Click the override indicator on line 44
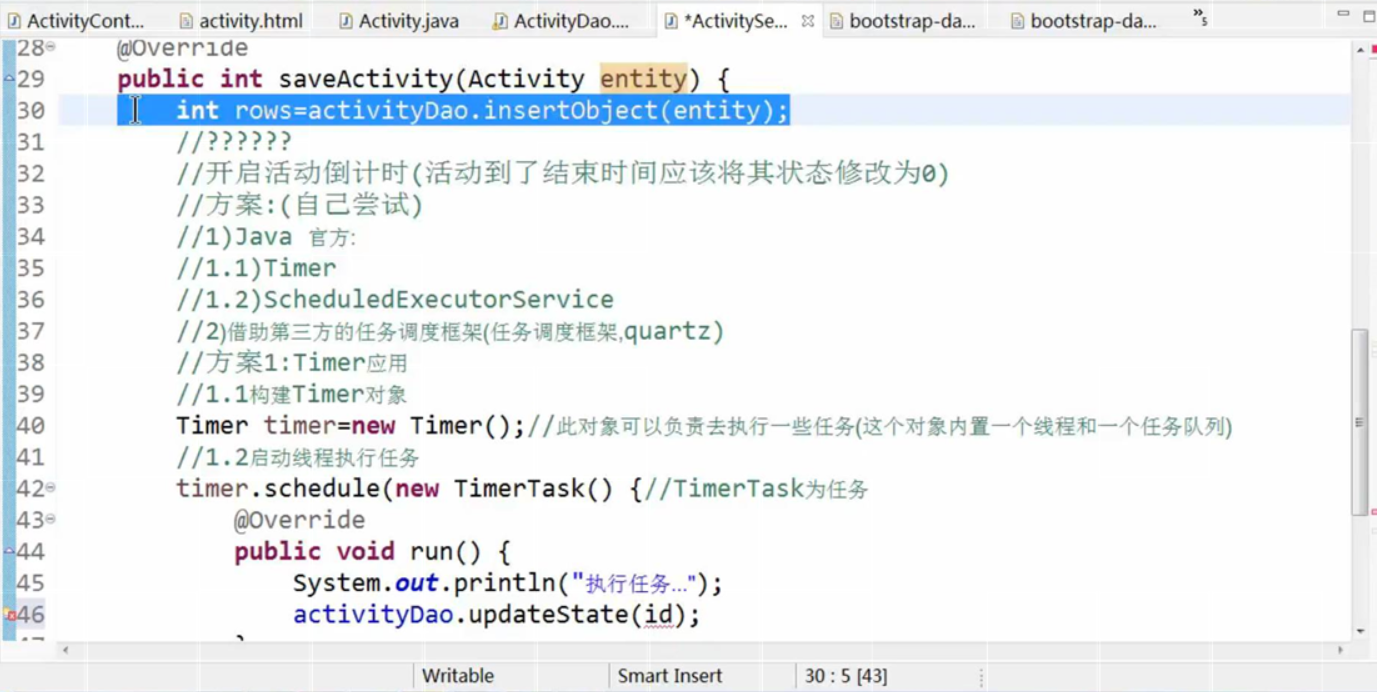Screen dimensions: 1377x692 (9, 550)
